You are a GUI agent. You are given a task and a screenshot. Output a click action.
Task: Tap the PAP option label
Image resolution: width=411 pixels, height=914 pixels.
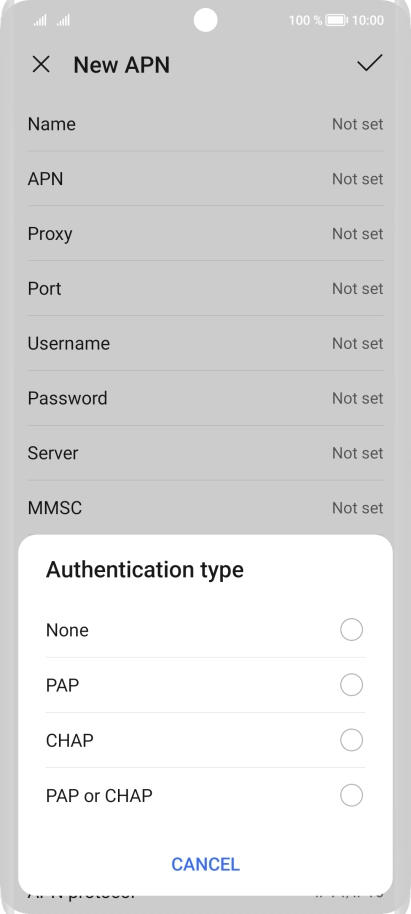pyautogui.click(x=62, y=685)
